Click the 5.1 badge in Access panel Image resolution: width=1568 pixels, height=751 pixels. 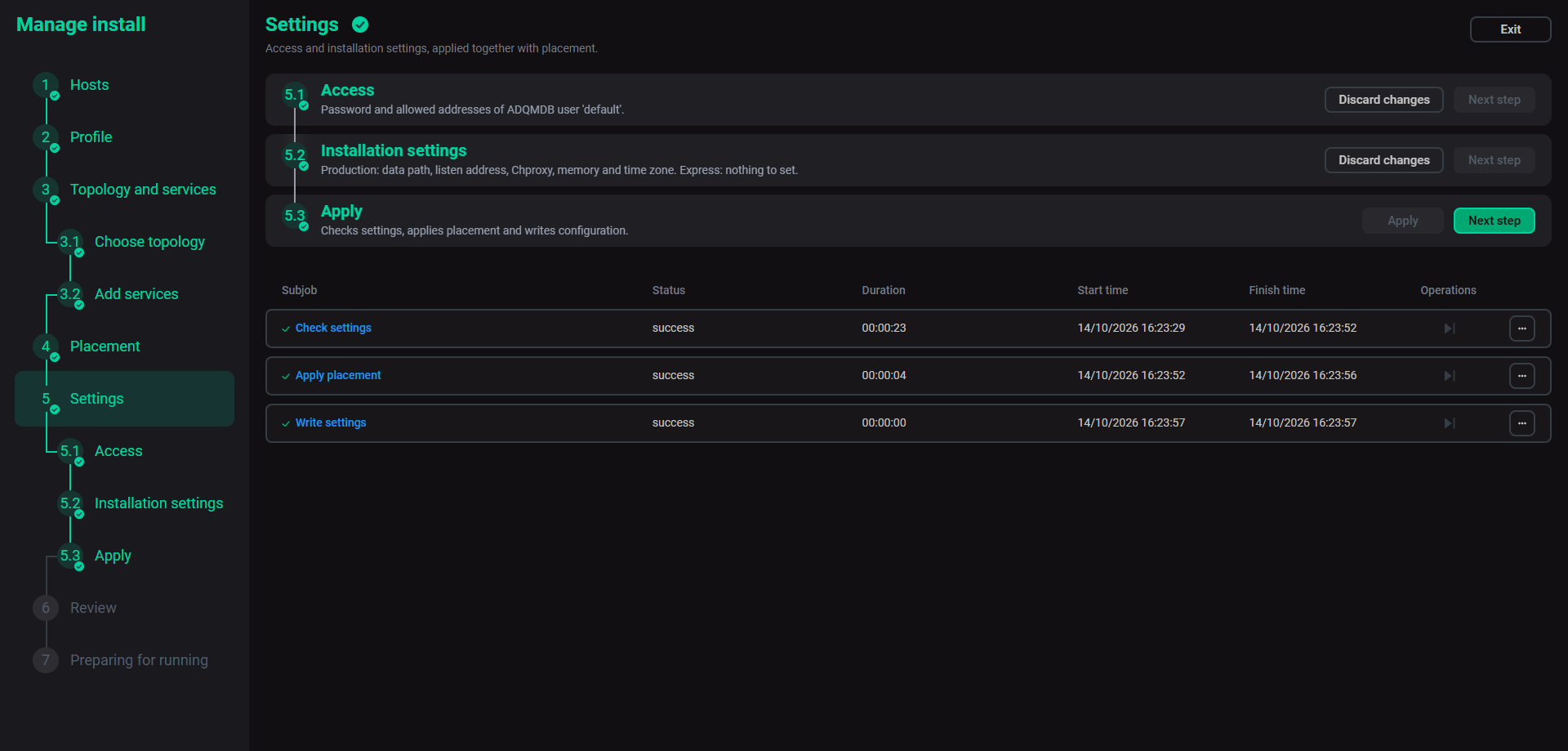(x=295, y=95)
